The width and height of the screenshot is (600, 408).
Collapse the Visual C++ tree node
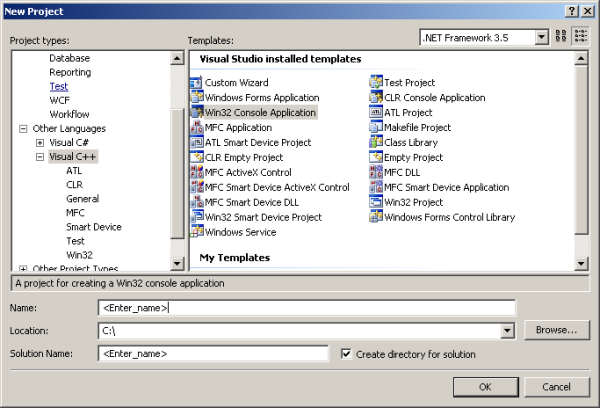pos(40,157)
